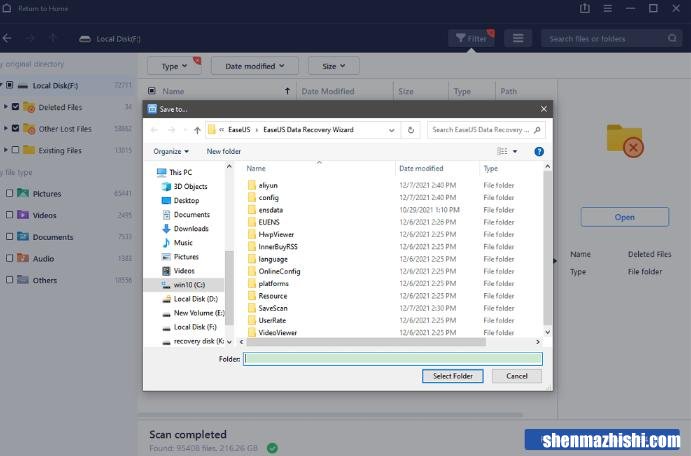This screenshot has width=691, height=456.
Task: Open the Organize menu
Action: (171, 151)
